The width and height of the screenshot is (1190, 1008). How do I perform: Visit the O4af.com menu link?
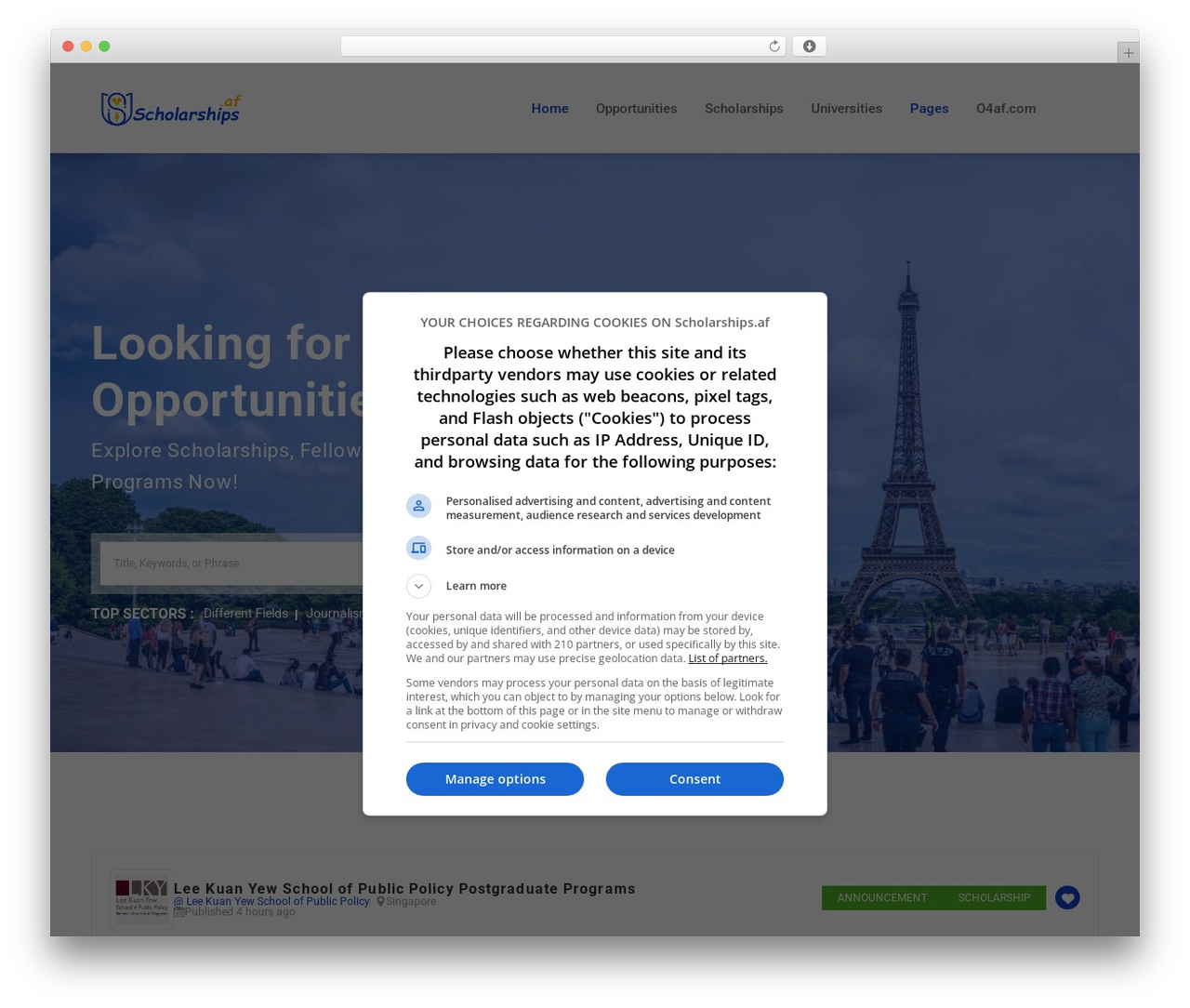click(1006, 109)
